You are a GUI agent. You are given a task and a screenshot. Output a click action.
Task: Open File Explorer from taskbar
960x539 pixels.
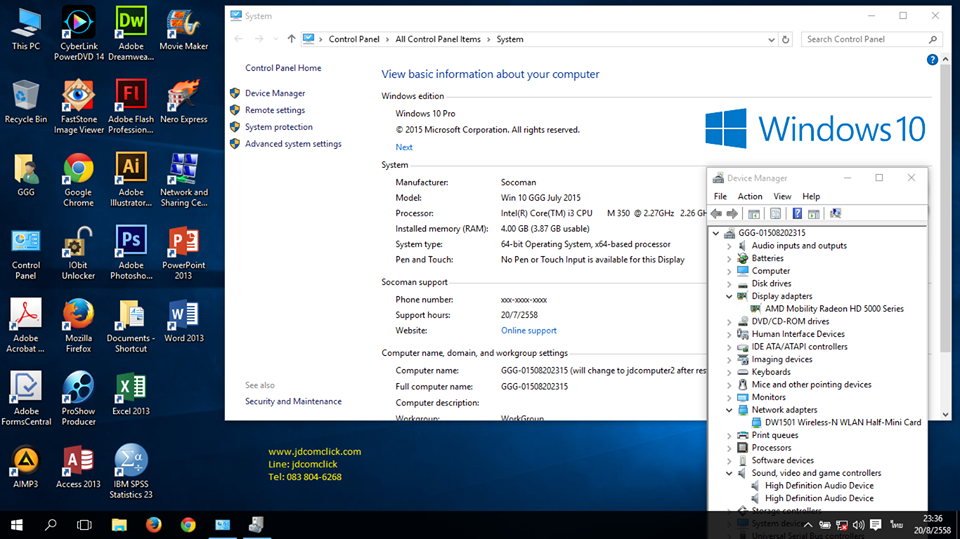[x=119, y=525]
